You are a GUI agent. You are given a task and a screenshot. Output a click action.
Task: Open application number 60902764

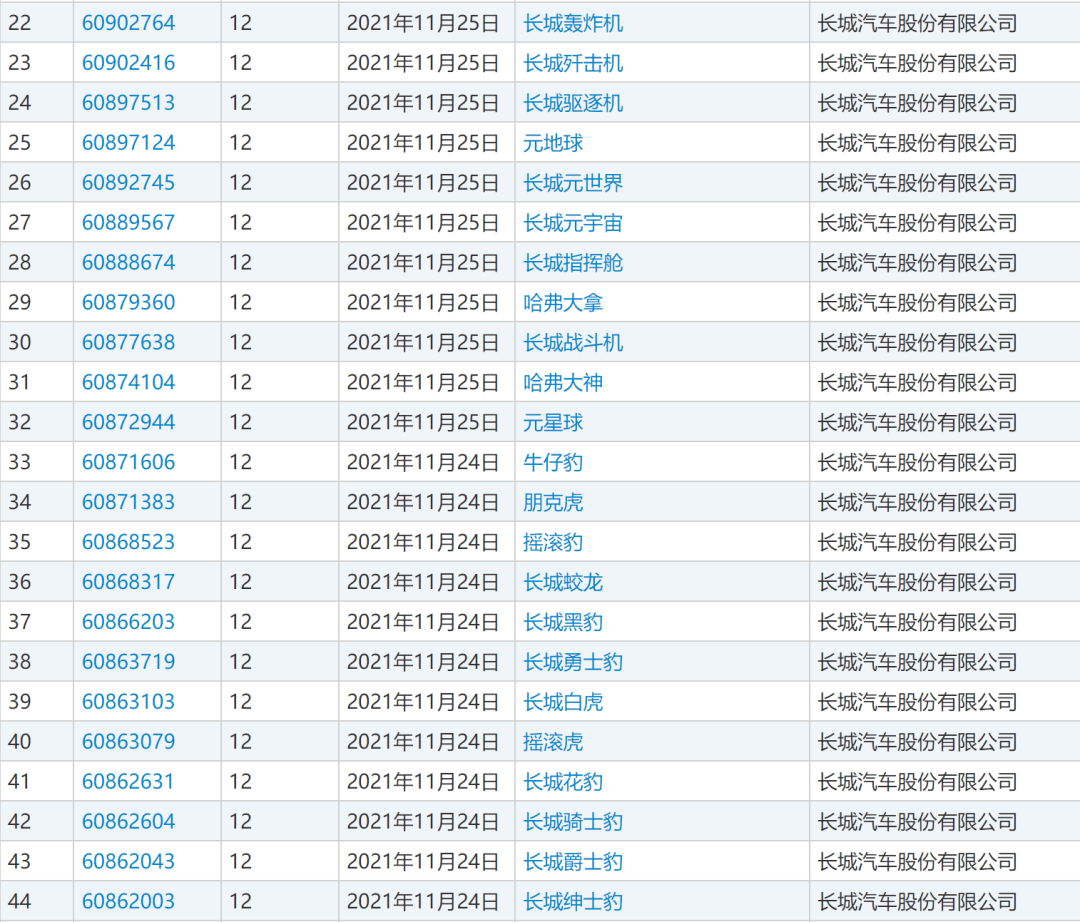pyautogui.click(x=128, y=23)
